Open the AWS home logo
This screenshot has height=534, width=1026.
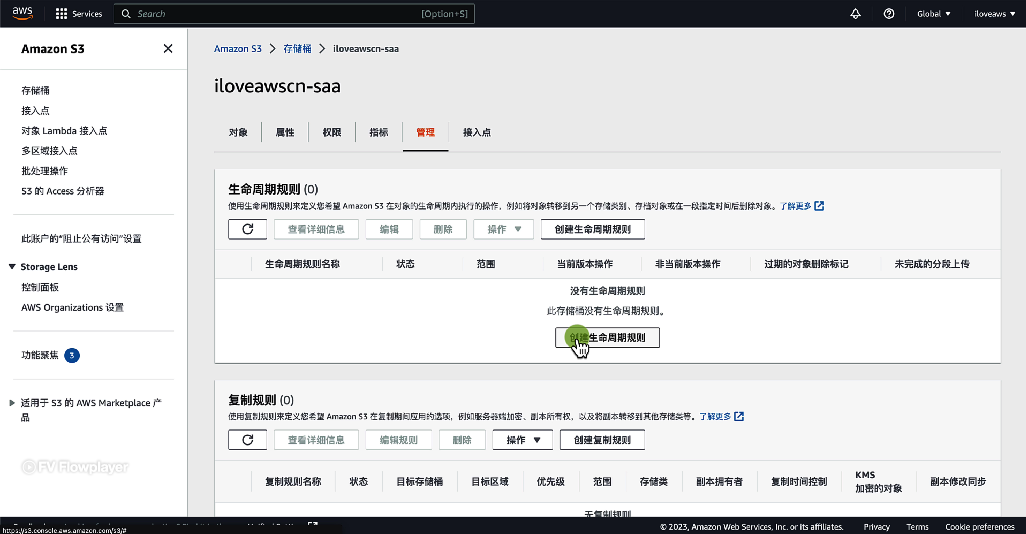pyautogui.click(x=22, y=13)
